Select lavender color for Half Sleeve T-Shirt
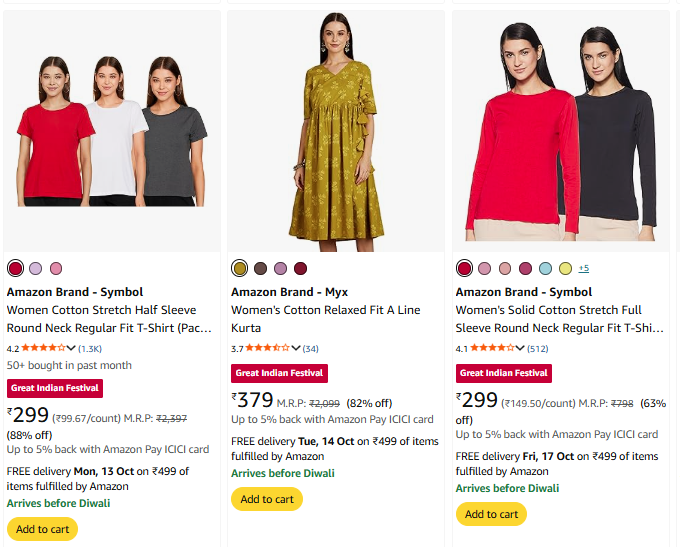Viewport: 680px width, 547px height. pyautogui.click(x=36, y=268)
